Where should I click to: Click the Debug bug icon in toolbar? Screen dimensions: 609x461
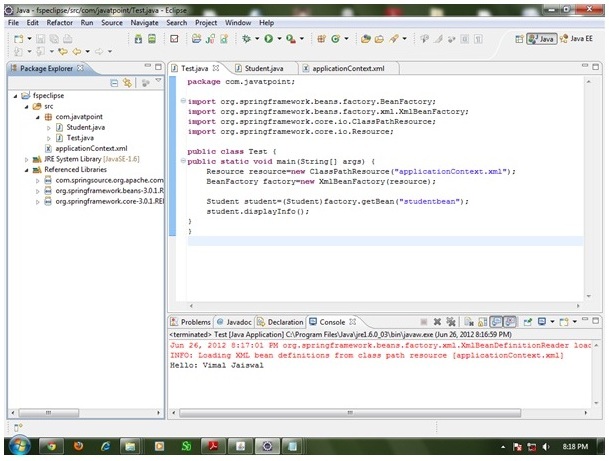point(245,39)
